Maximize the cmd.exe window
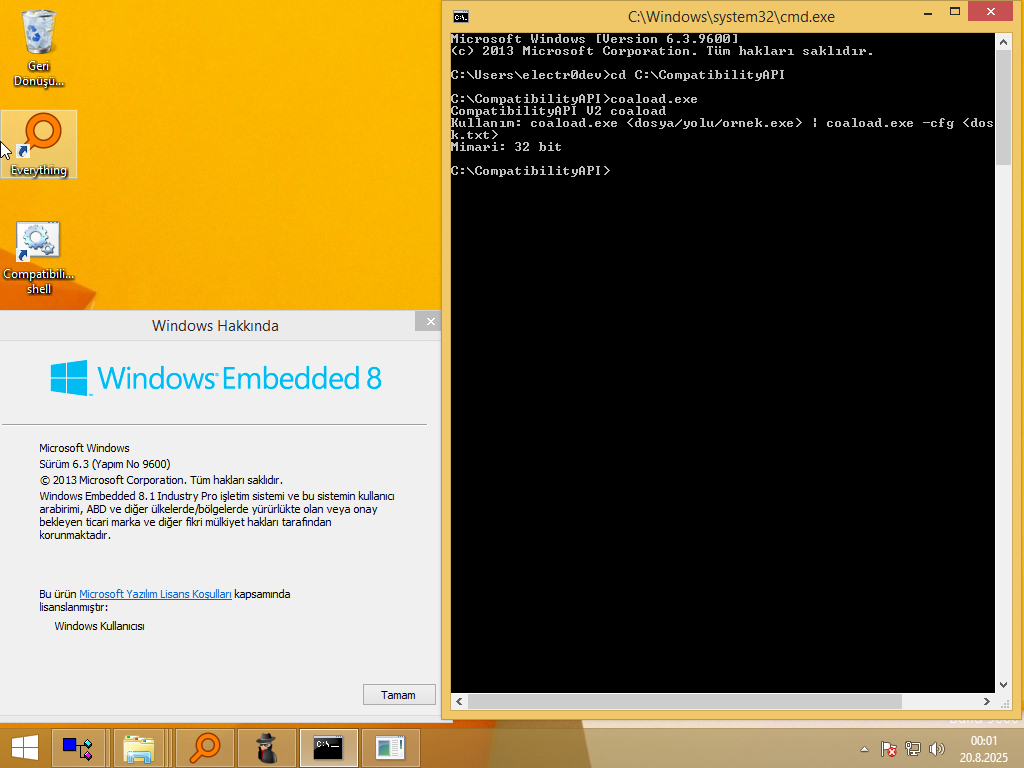Image resolution: width=1024 pixels, height=768 pixels. [x=955, y=12]
